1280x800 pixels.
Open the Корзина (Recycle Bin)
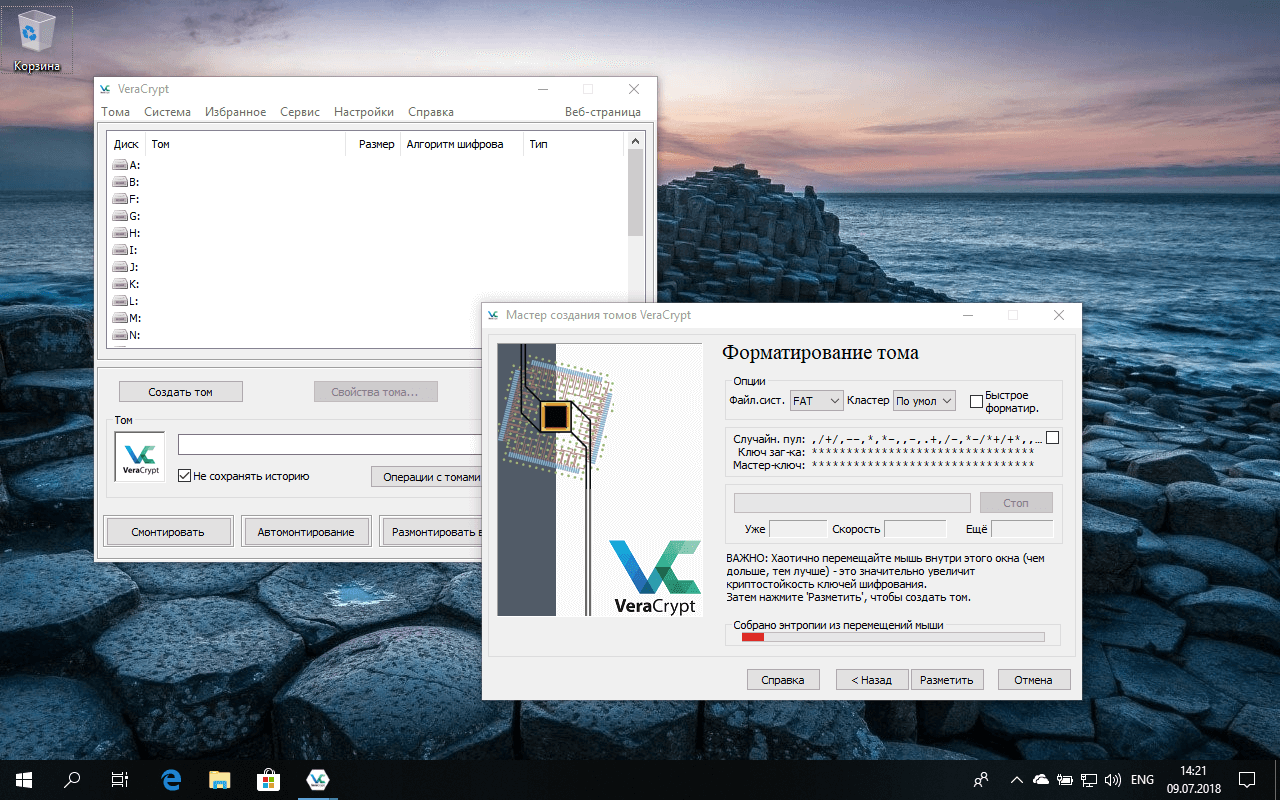pos(37,32)
